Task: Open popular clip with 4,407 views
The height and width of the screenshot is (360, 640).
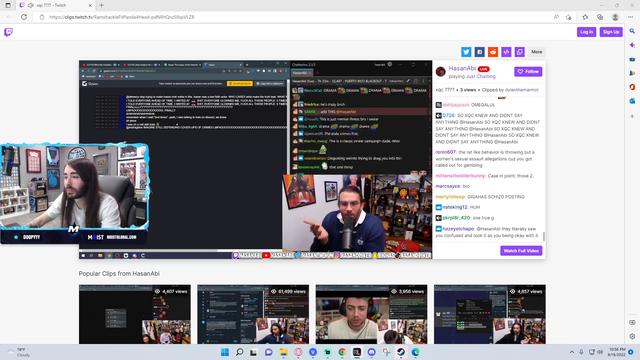Action: click(x=135, y=314)
